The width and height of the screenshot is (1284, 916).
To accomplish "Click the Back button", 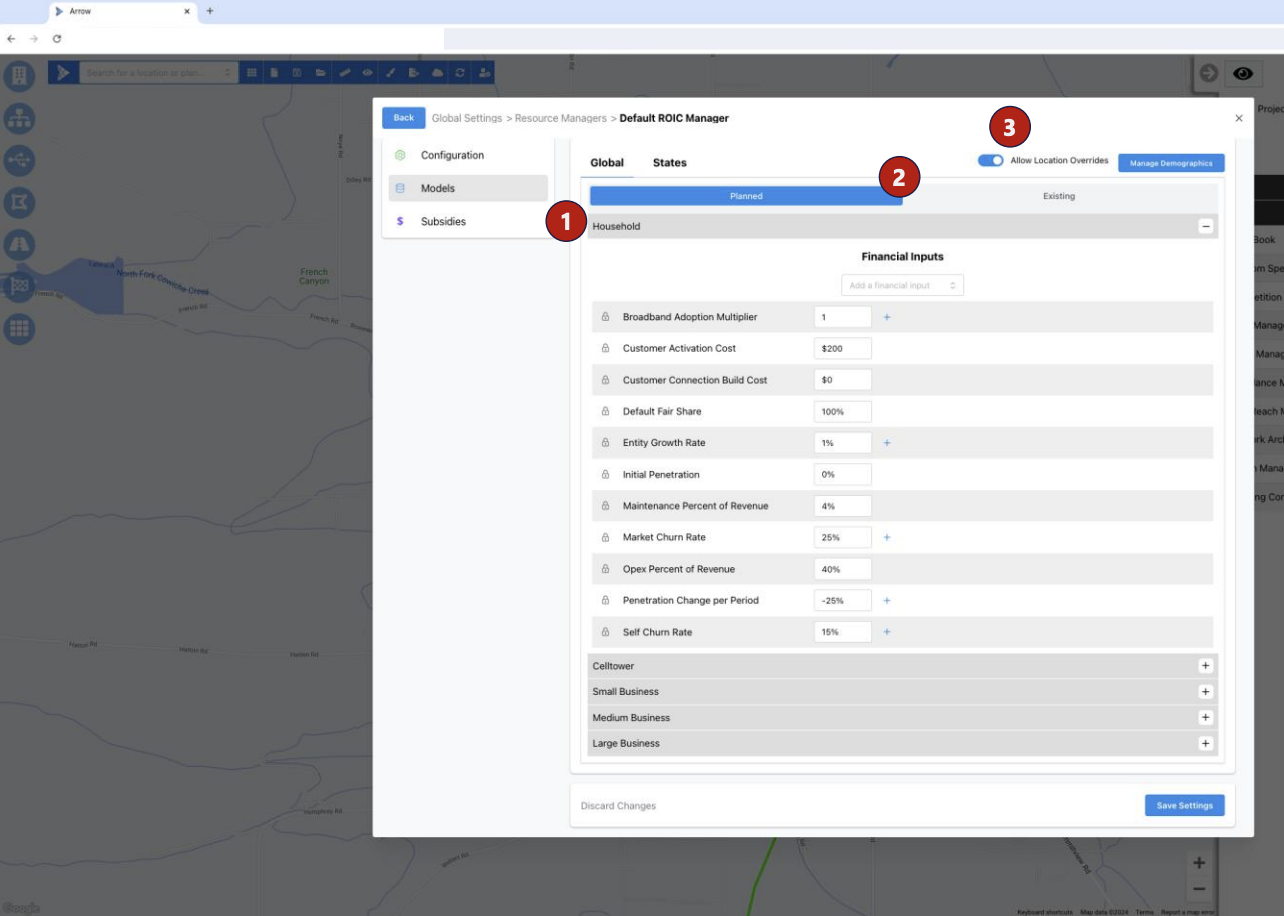I will (x=404, y=118).
